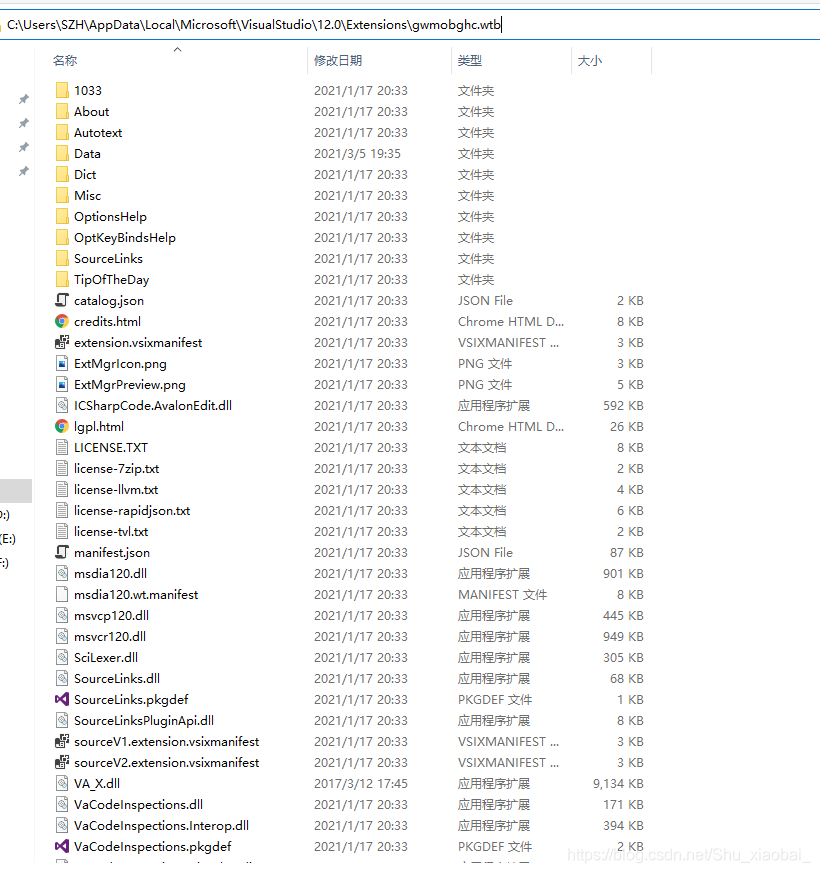Click the SourceLinks folder icon
The image size is (820, 873).
pos(62,258)
